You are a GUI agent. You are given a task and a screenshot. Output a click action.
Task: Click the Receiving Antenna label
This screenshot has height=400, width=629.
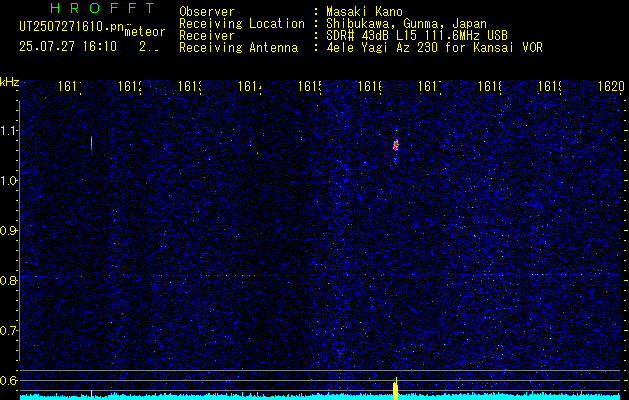[238, 48]
